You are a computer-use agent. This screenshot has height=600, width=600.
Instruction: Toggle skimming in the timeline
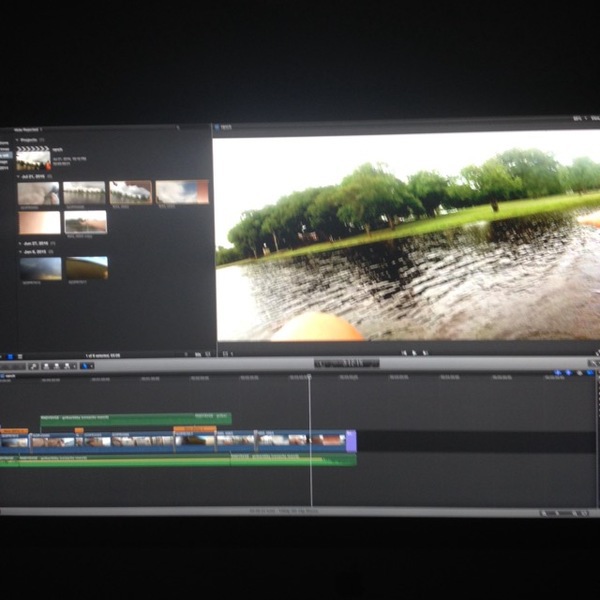[x=558, y=372]
